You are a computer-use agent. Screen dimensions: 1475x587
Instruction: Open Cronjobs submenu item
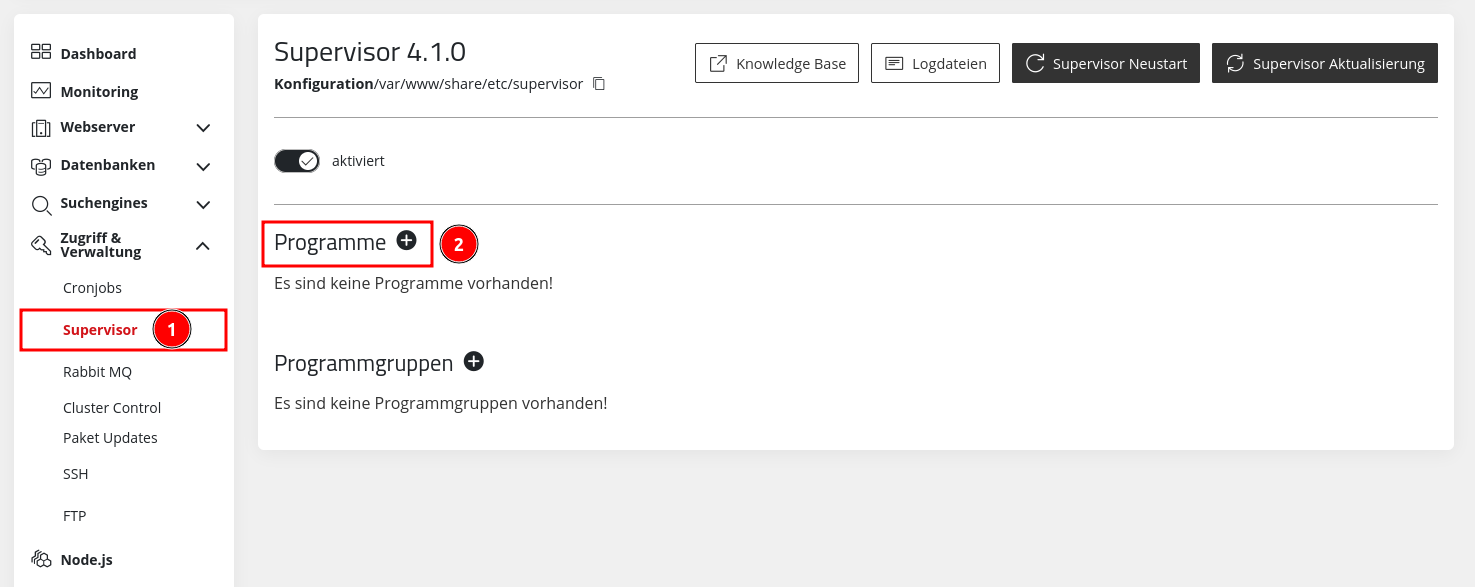click(x=92, y=288)
